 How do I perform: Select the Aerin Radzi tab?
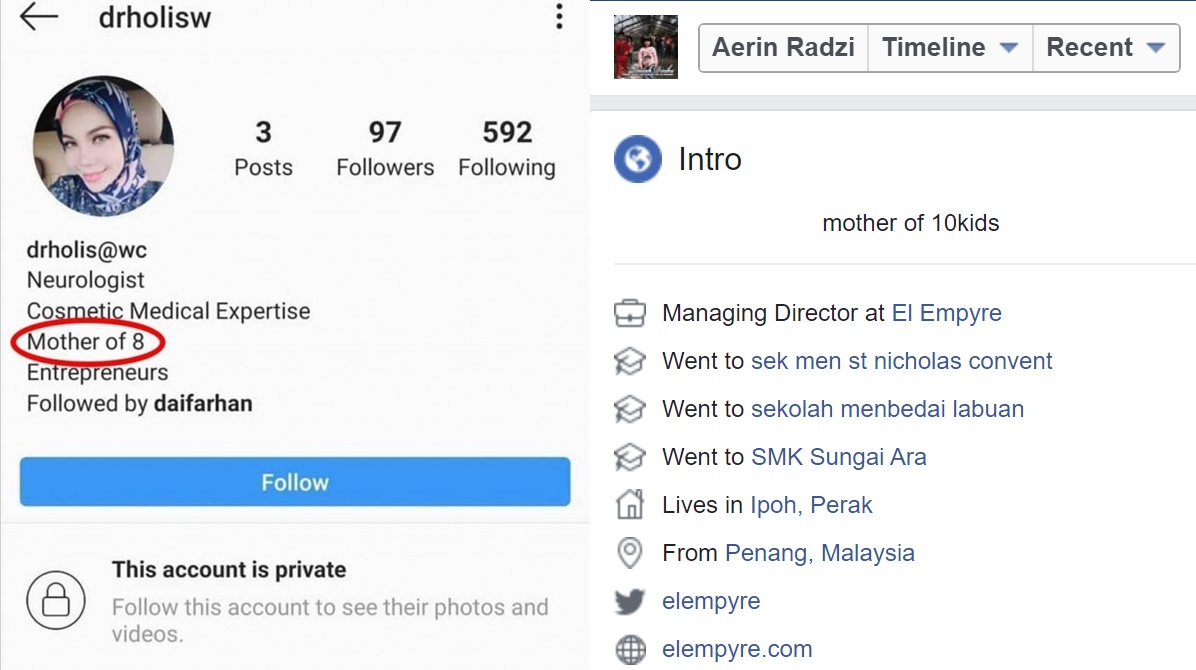(x=783, y=47)
